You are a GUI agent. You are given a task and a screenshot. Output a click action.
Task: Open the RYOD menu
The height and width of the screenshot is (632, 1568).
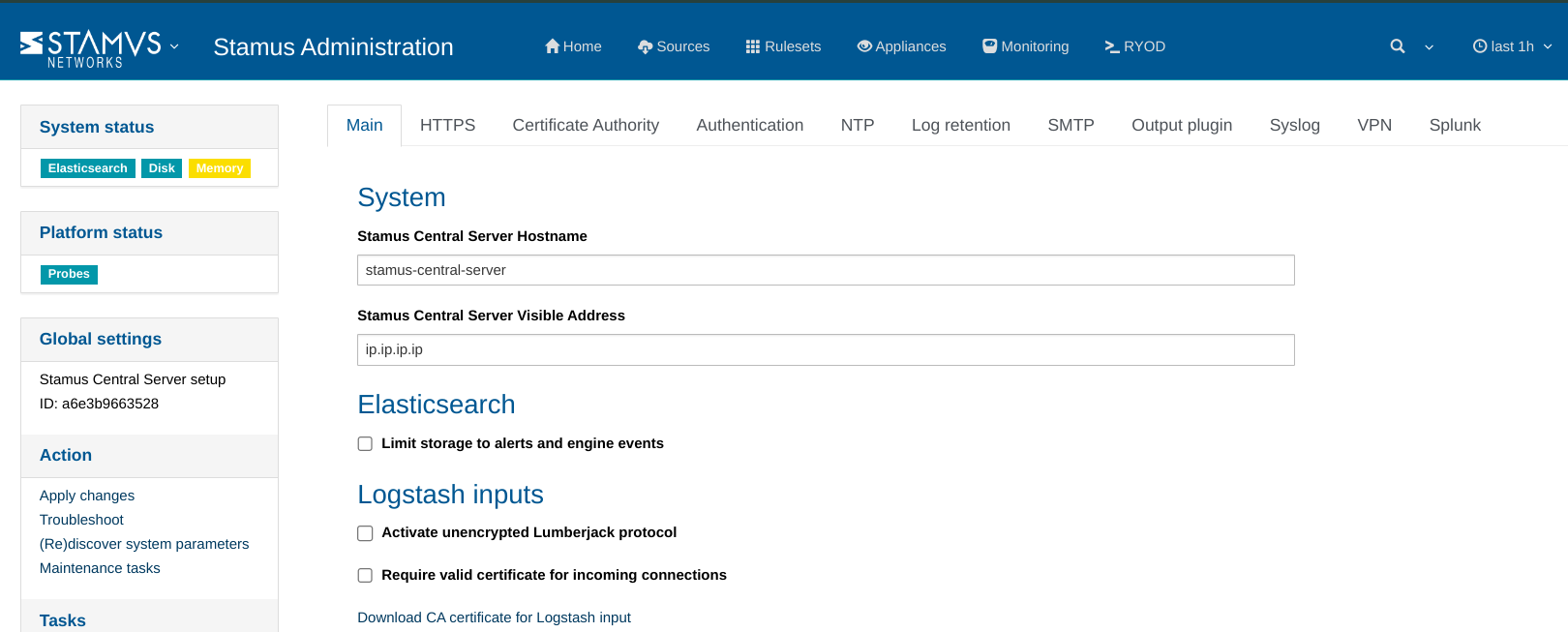(x=1135, y=46)
